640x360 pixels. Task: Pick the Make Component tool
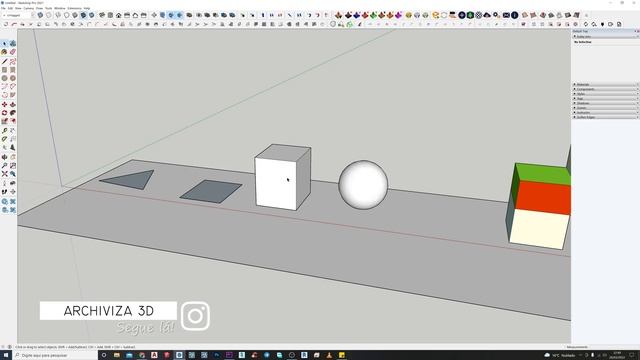pyautogui.click(x=13, y=43)
